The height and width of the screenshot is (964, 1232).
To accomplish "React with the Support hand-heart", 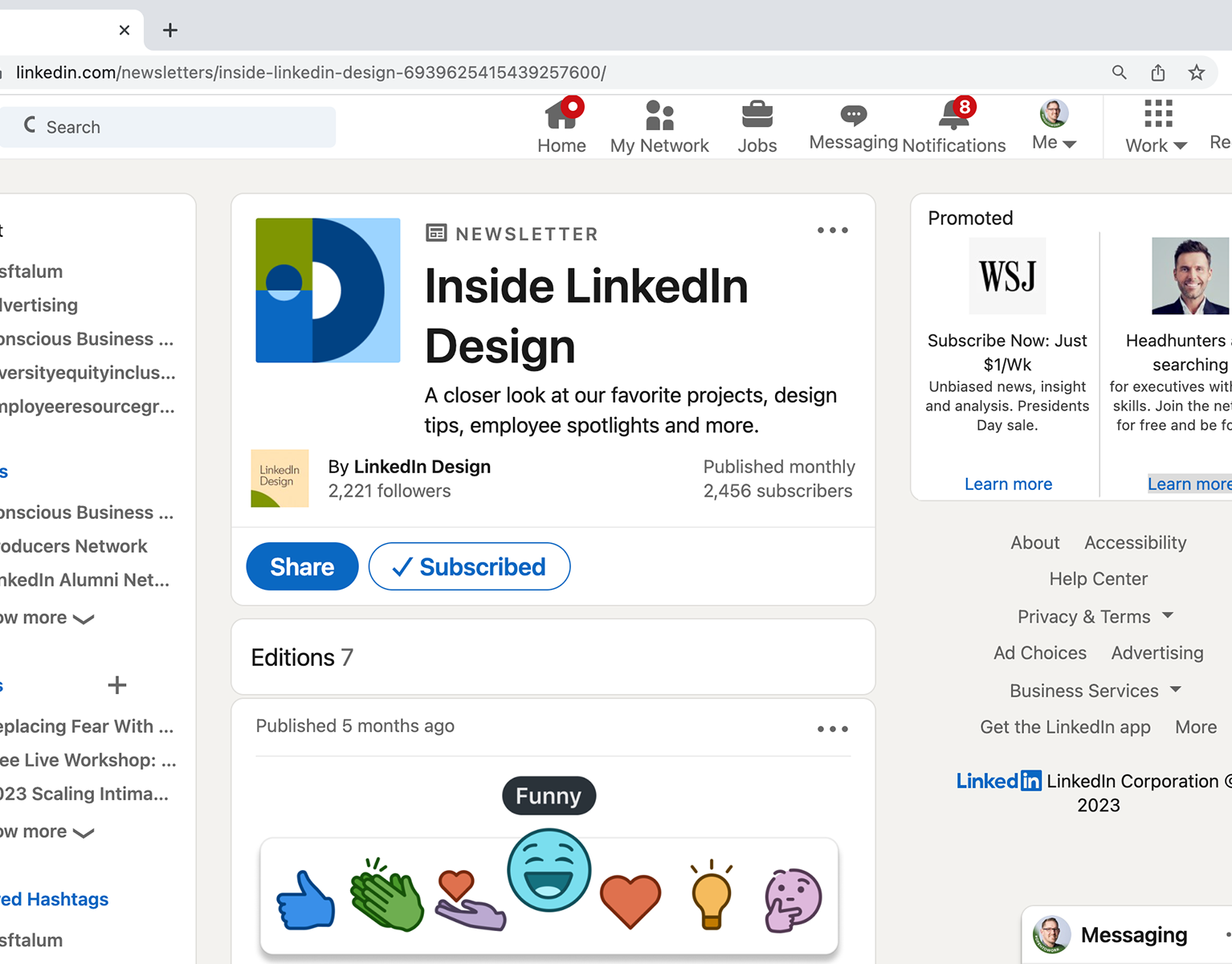I will coord(470,901).
